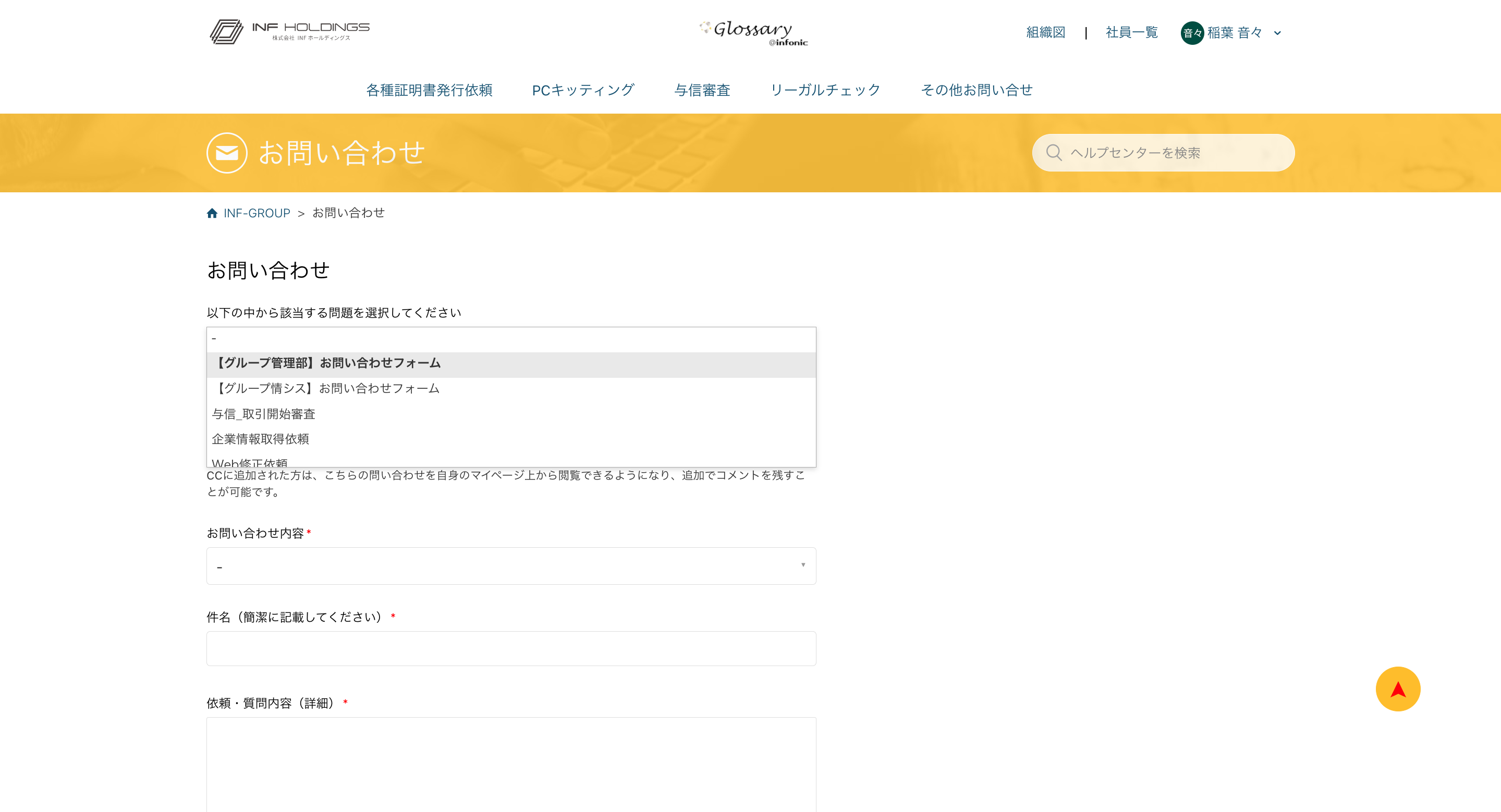
Task: Click the Glossary @infonic logo
Action: [x=753, y=32]
